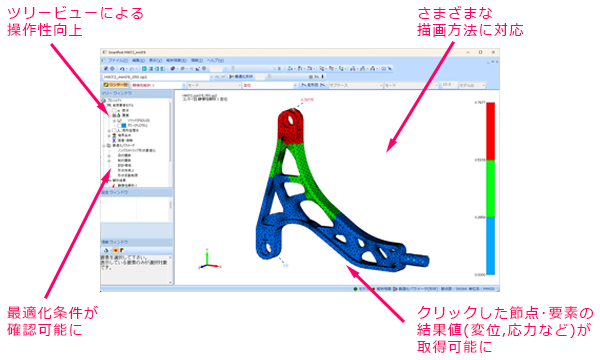
Task: Click the previous frame arrow left of the frame slider
Action: 225,68
